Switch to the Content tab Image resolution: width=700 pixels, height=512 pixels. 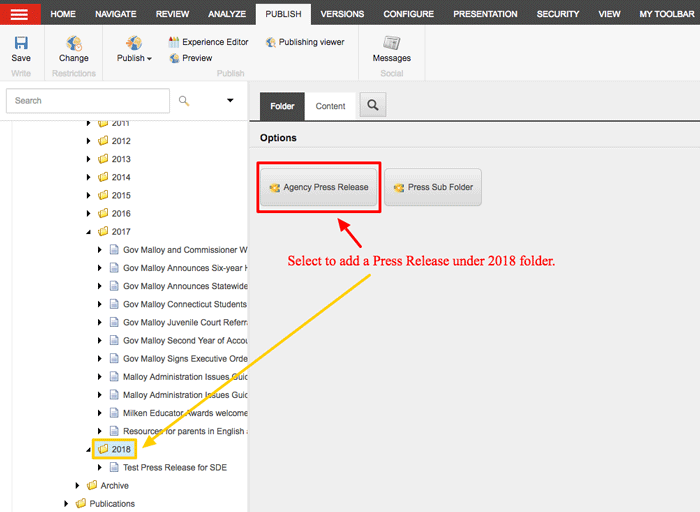tap(330, 106)
